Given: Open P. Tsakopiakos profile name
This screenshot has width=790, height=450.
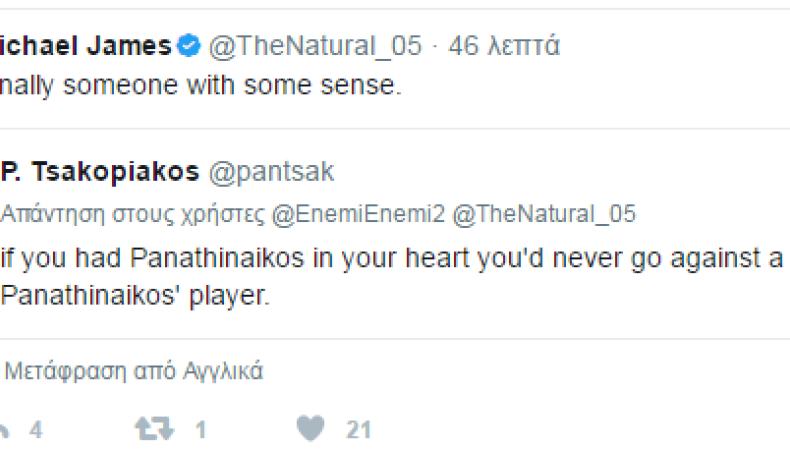Looking at the screenshot, I should [x=99, y=172].
